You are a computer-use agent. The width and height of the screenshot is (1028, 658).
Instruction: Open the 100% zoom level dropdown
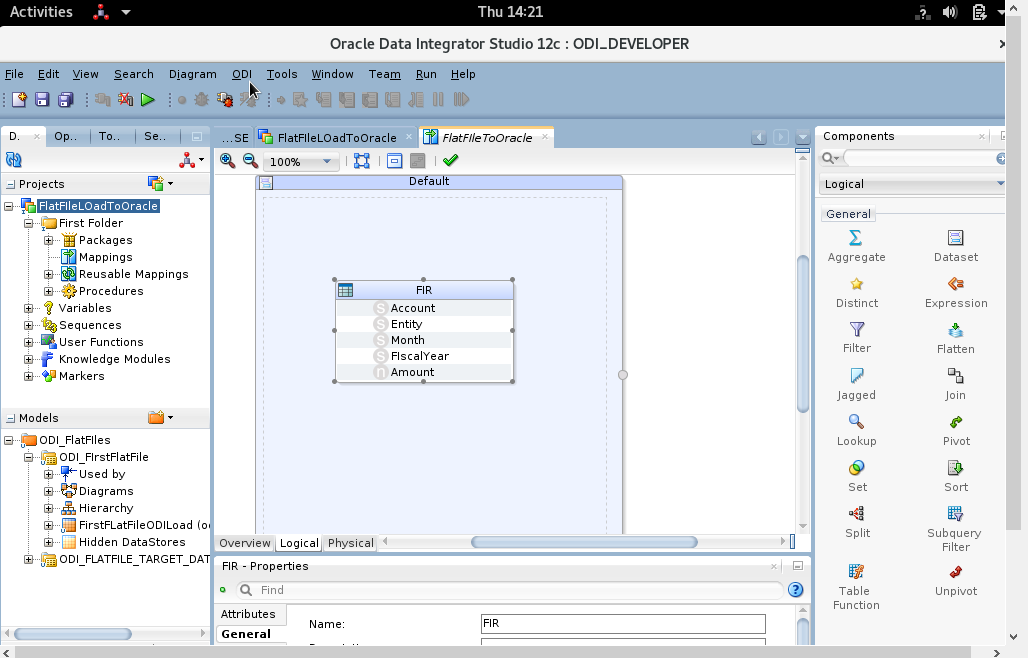(x=326, y=161)
